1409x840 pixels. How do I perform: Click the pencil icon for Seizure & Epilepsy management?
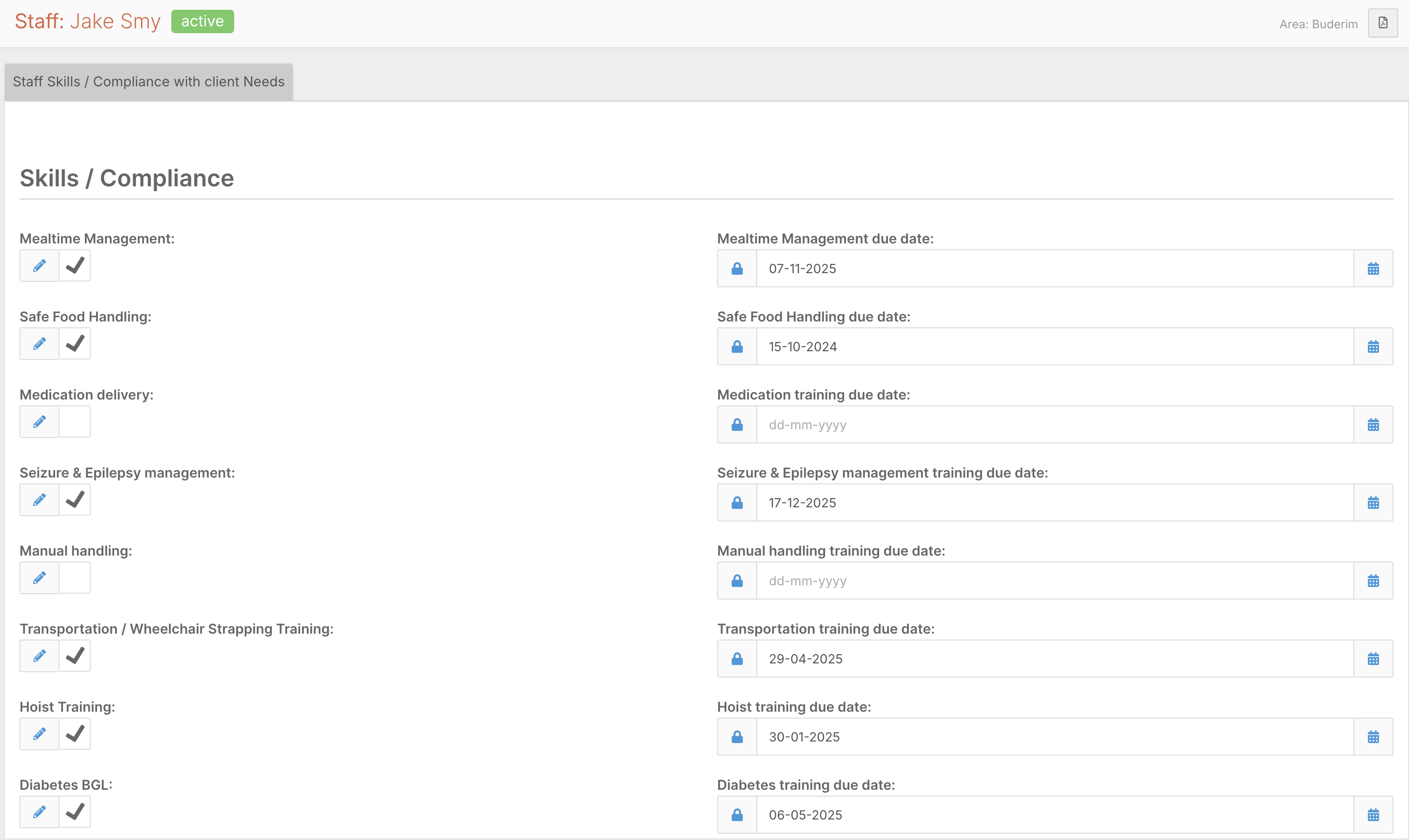pos(39,500)
